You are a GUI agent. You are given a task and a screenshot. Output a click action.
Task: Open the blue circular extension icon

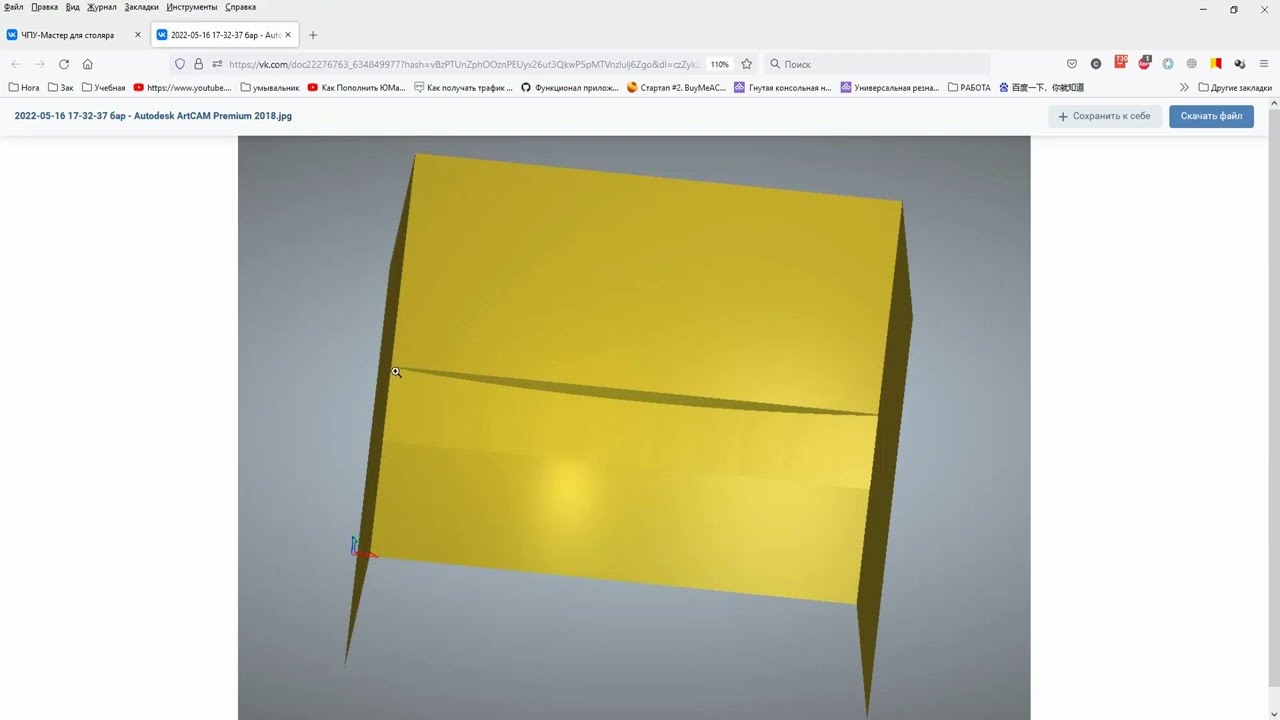[1168, 64]
